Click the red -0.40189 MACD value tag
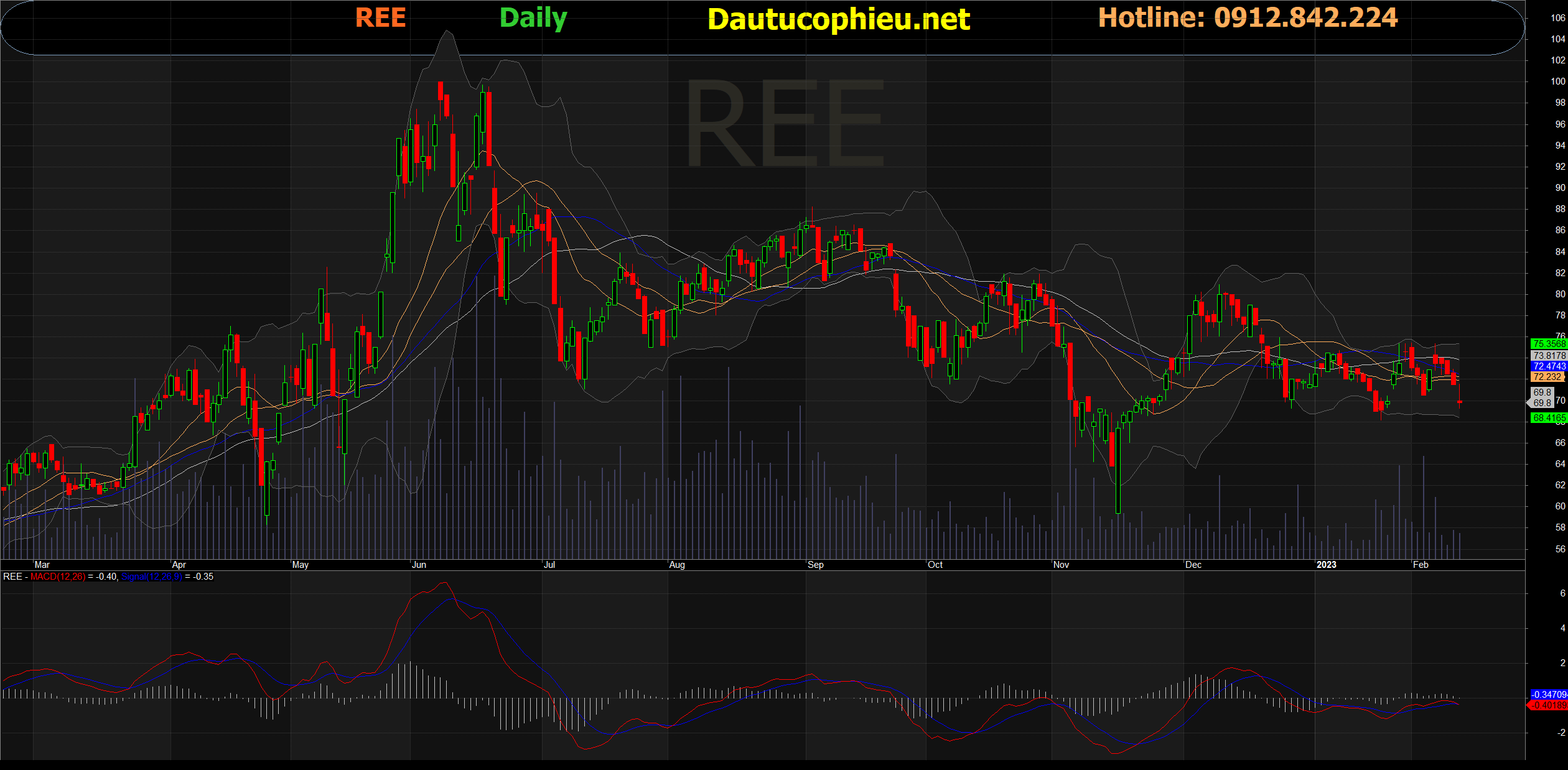Screen dimensions: 1568x770 (1548, 705)
